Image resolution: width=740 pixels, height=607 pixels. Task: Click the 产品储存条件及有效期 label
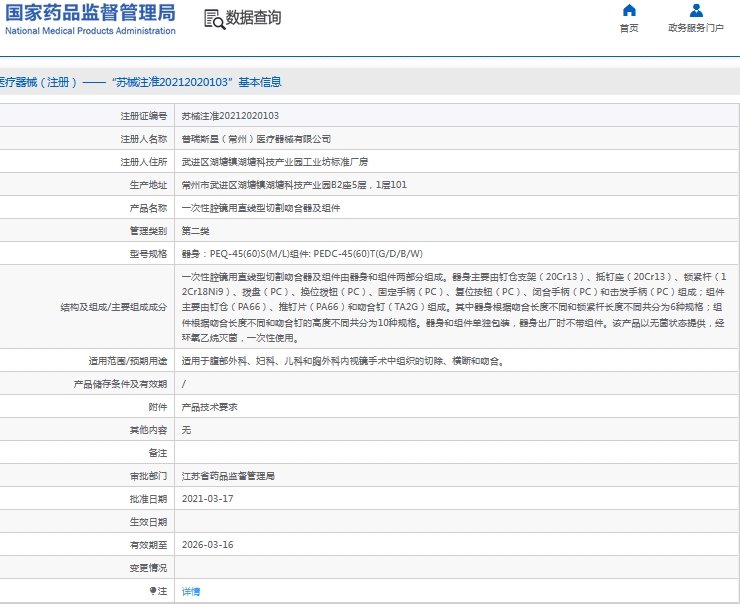tap(120, 384)
